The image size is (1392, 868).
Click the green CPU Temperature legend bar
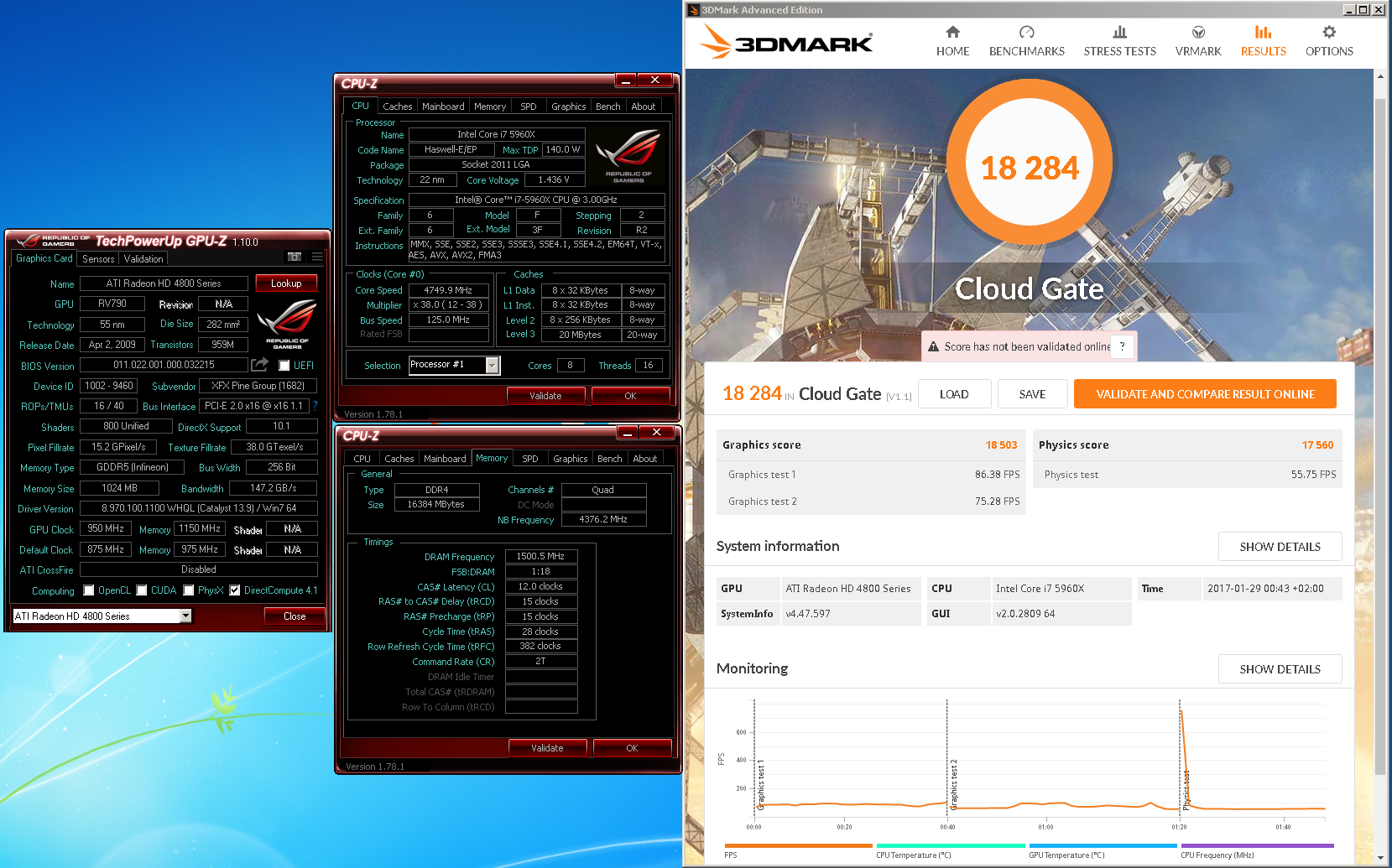tap(950, 845)
